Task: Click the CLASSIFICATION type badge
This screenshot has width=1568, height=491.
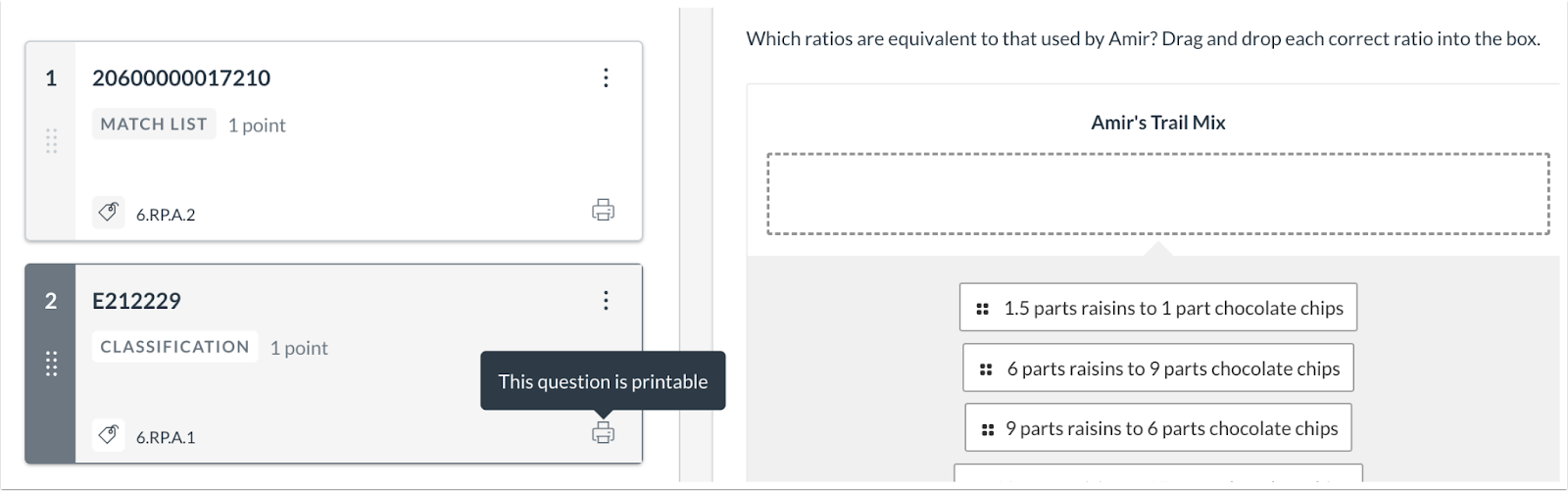Action: pos(174,347)
